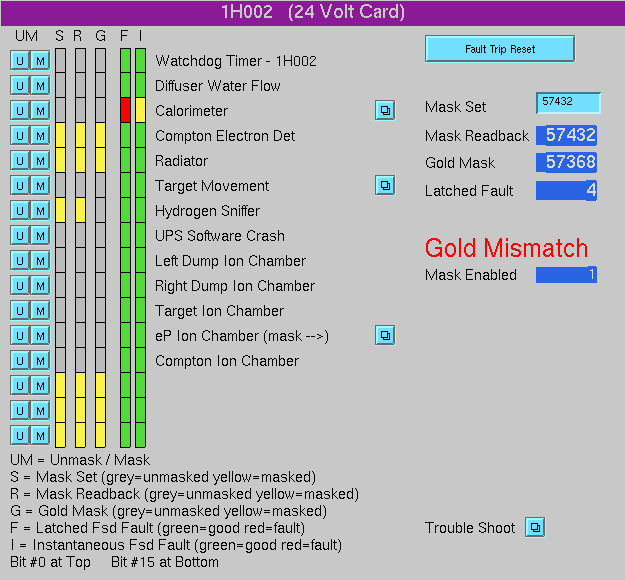
Task: Mask Right Dump Ion Chamber with M
Action: point(40,285)
